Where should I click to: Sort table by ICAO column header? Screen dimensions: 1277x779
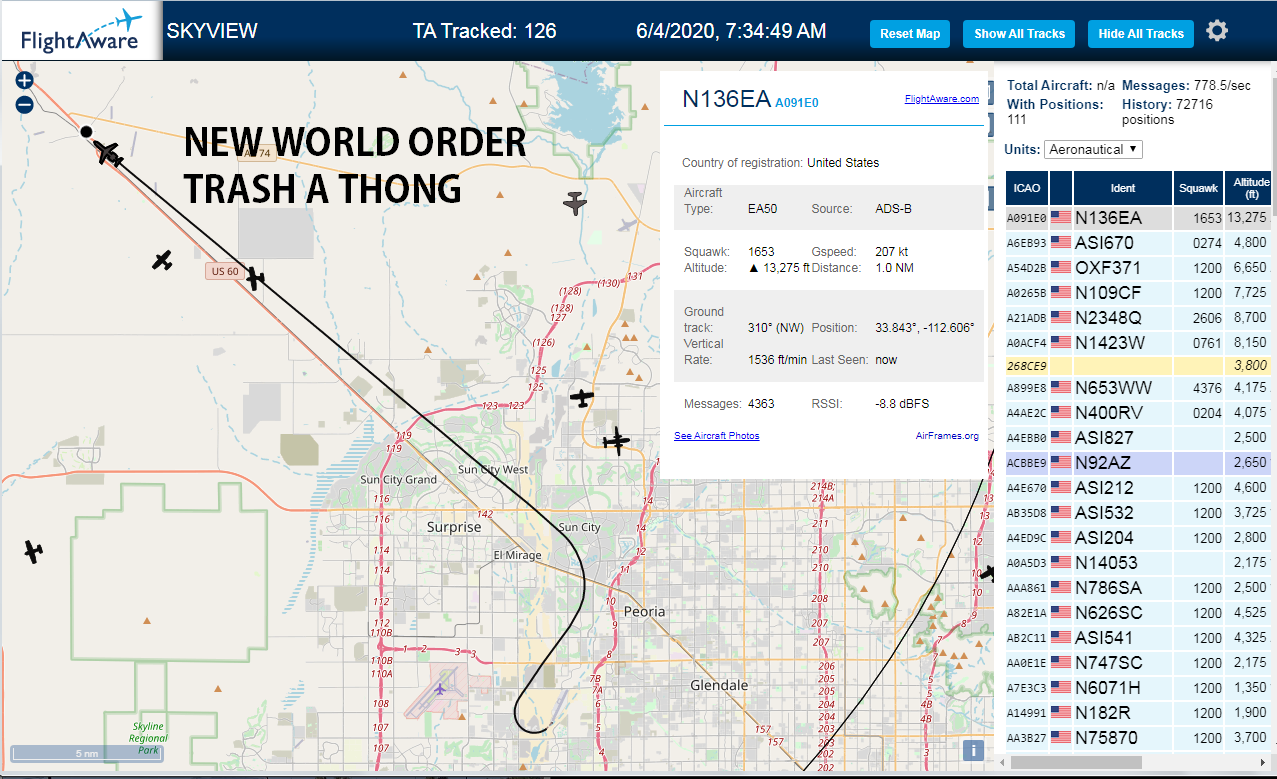[x=1026, y=188]
